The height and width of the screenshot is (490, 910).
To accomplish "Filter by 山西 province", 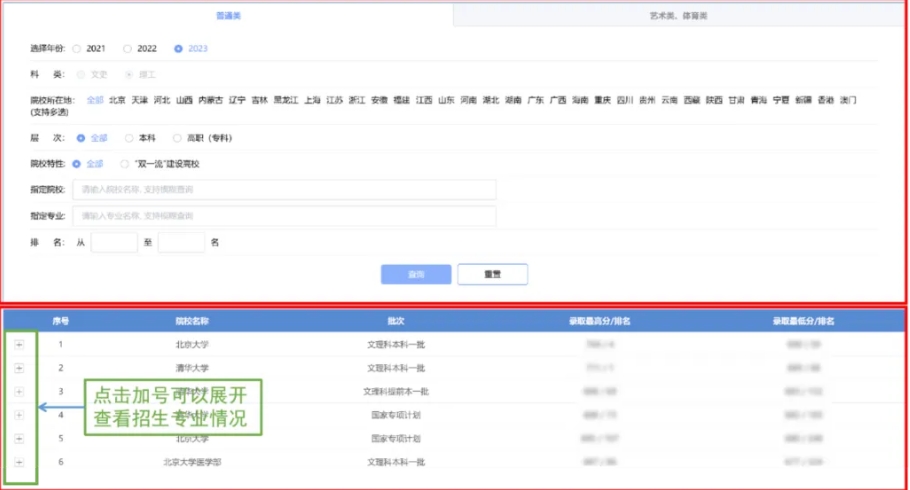I will click(x=184, y=100).
